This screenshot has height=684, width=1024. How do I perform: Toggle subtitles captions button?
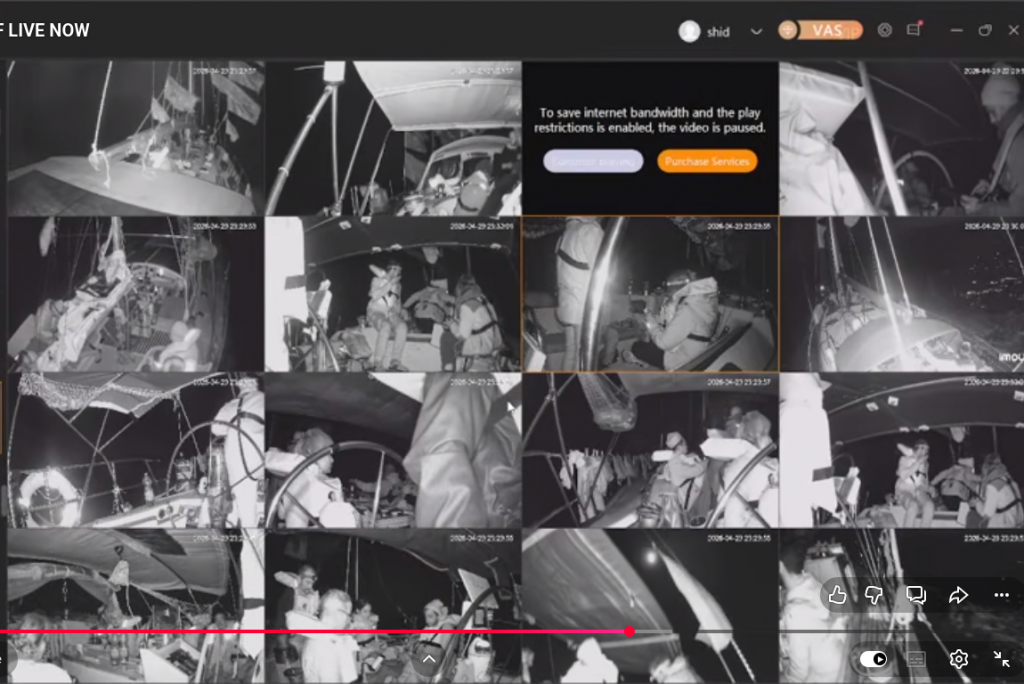[x=915, y=659]
